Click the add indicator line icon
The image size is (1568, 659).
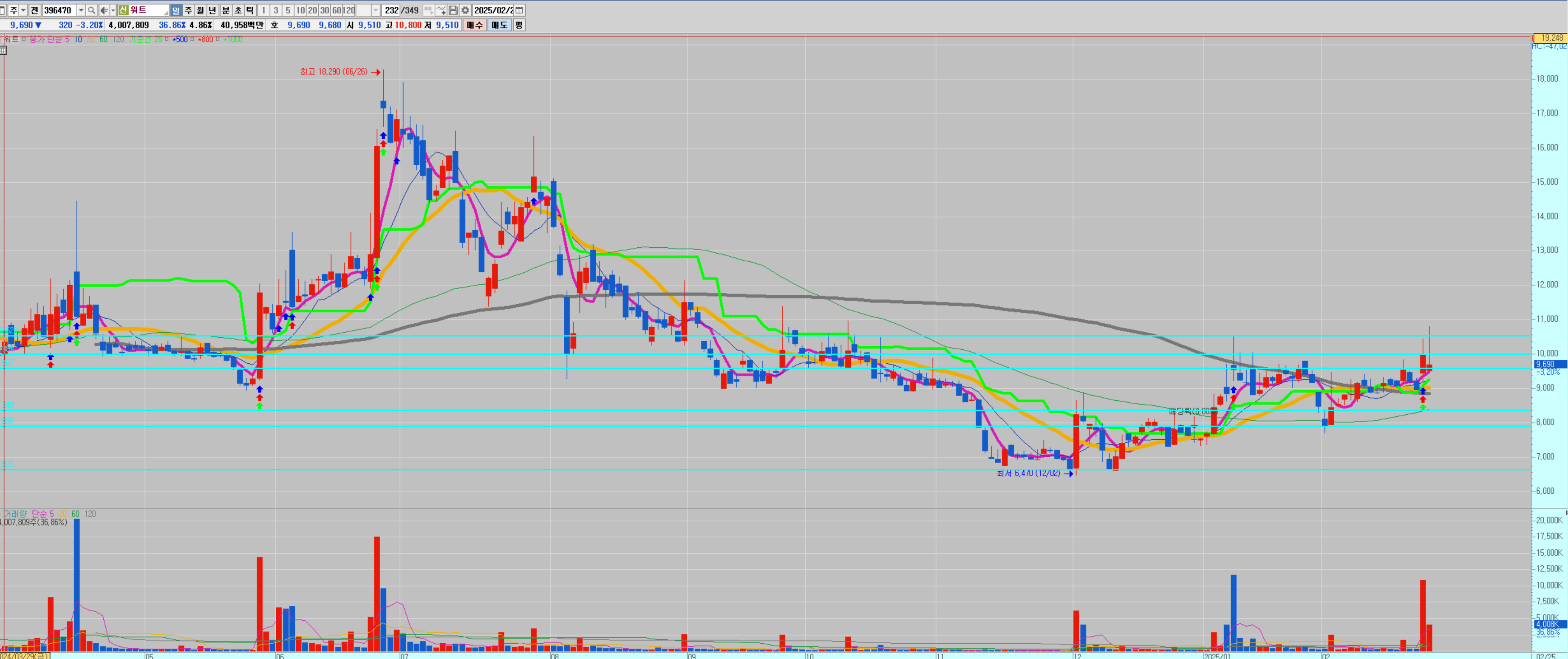coord(442,10)
